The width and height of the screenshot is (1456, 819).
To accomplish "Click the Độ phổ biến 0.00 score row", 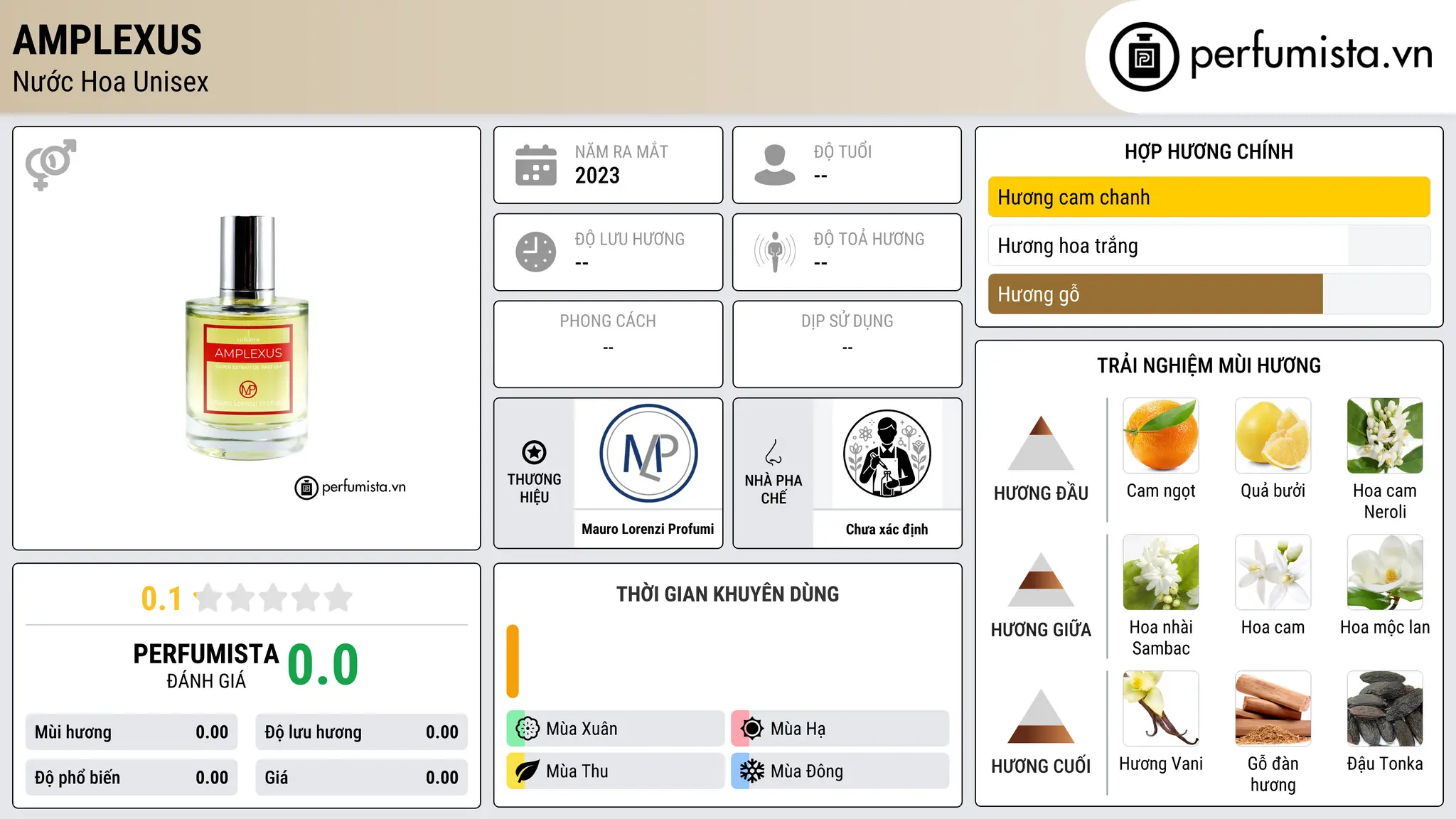I will [132, 778].
